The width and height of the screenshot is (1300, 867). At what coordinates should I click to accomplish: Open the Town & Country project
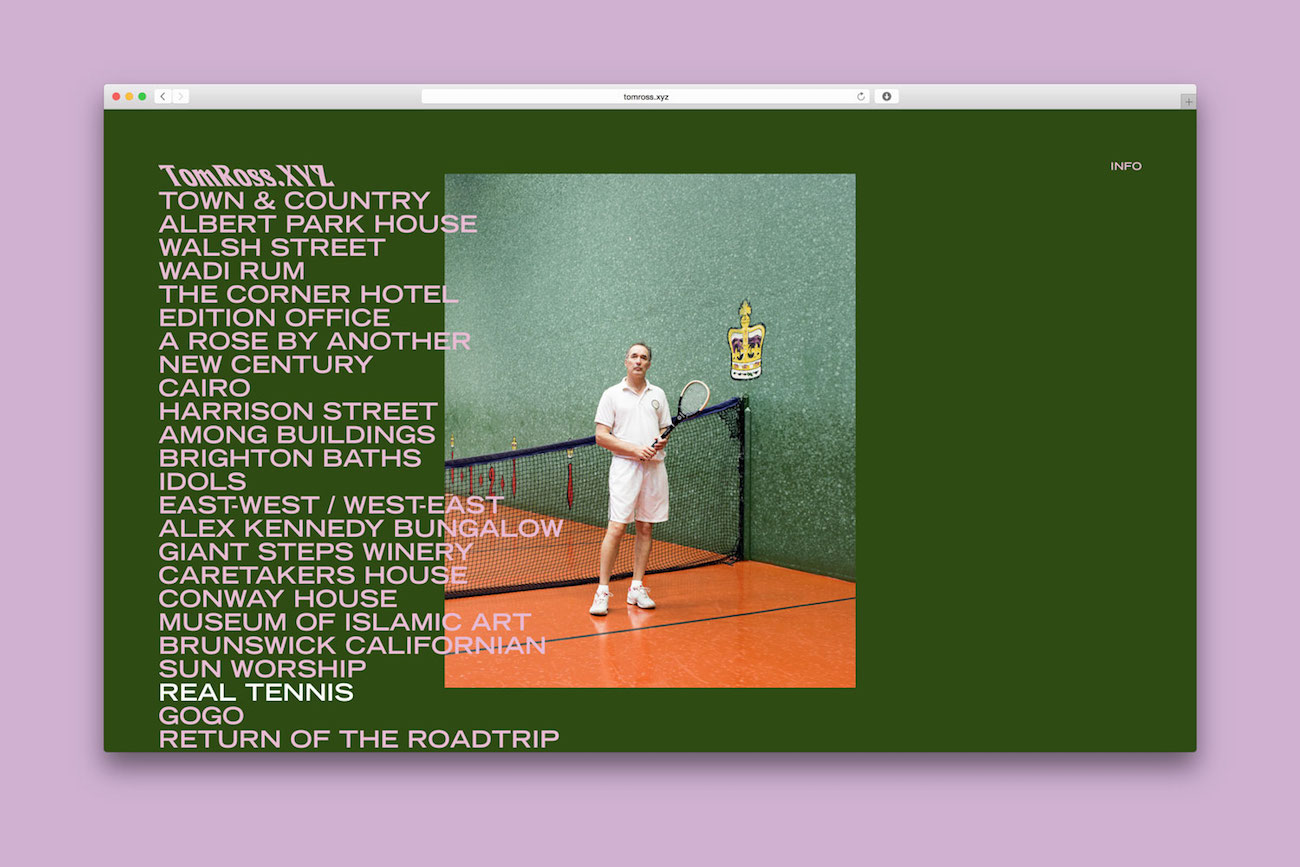[x=294, y=201]
